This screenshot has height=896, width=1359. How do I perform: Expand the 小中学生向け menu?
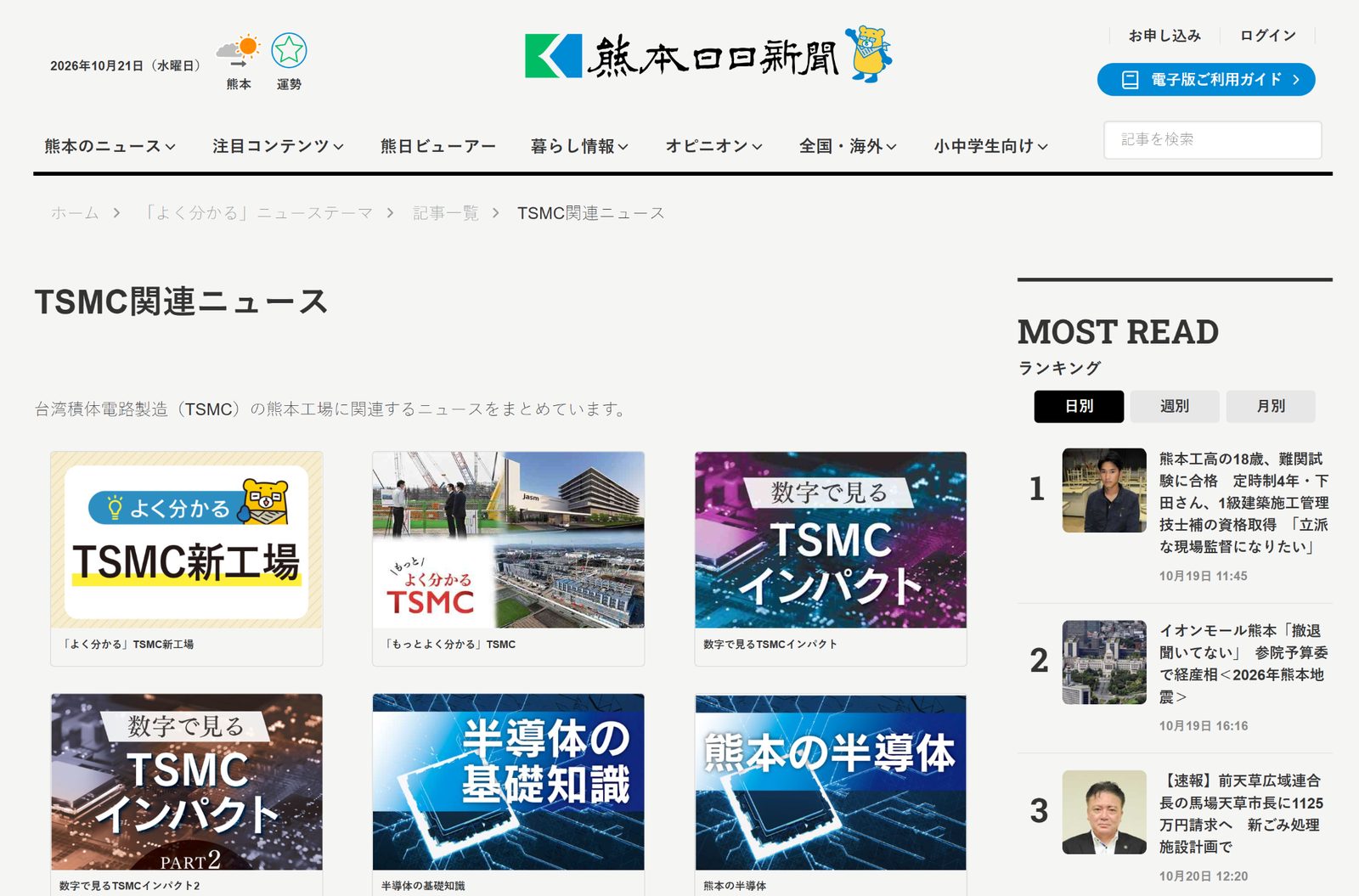pyautogui.click(x=990, y=146)
